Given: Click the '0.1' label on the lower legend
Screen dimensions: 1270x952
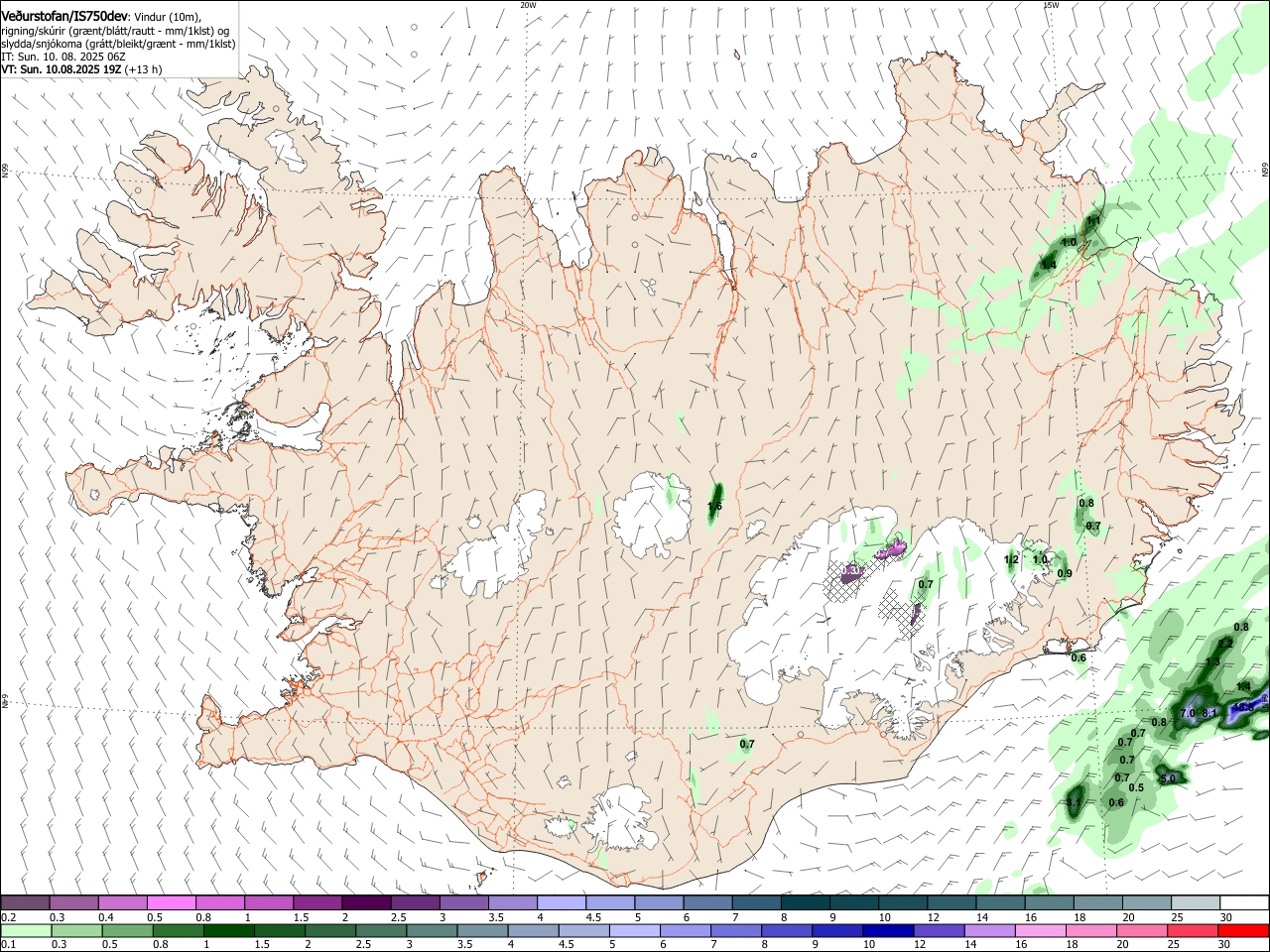Looking at the screenshot, I should [x=8, y=945].
